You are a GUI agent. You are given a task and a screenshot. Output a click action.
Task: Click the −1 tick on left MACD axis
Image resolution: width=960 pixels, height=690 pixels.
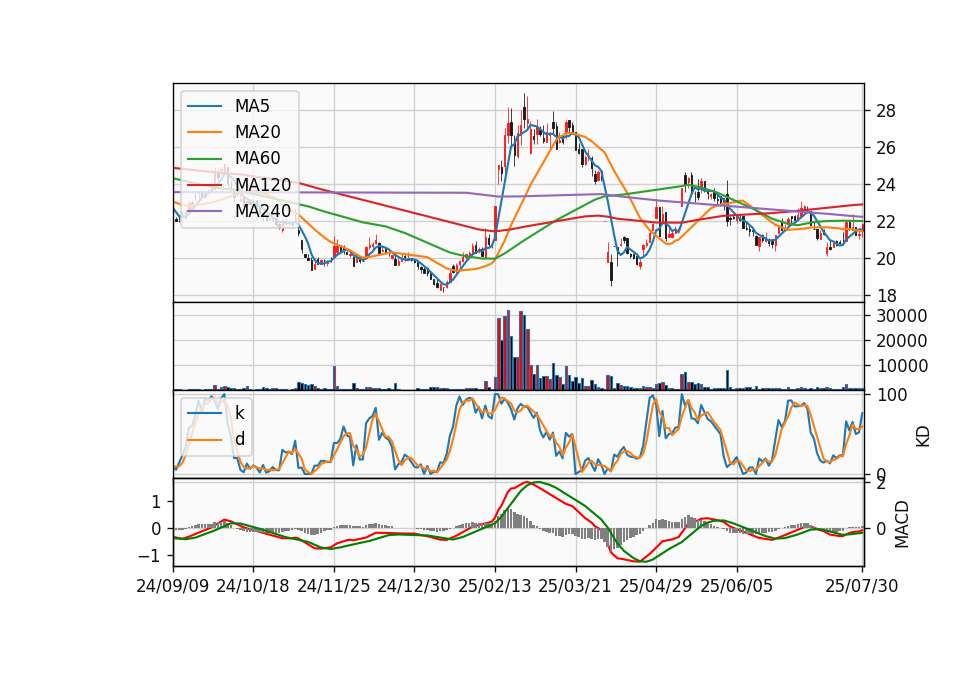tap(149, 556)
